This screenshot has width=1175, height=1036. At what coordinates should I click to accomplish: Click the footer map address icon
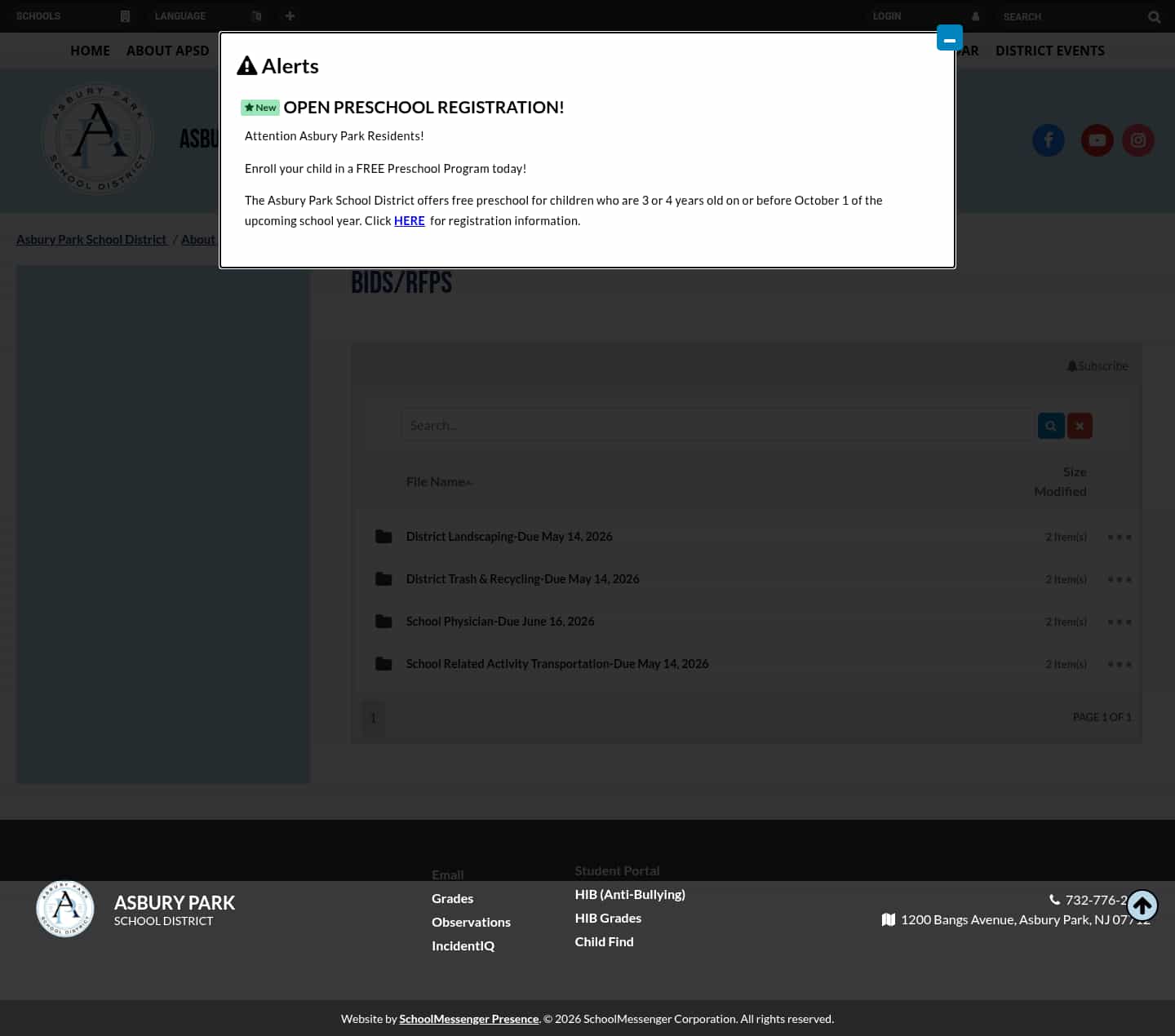889,919
